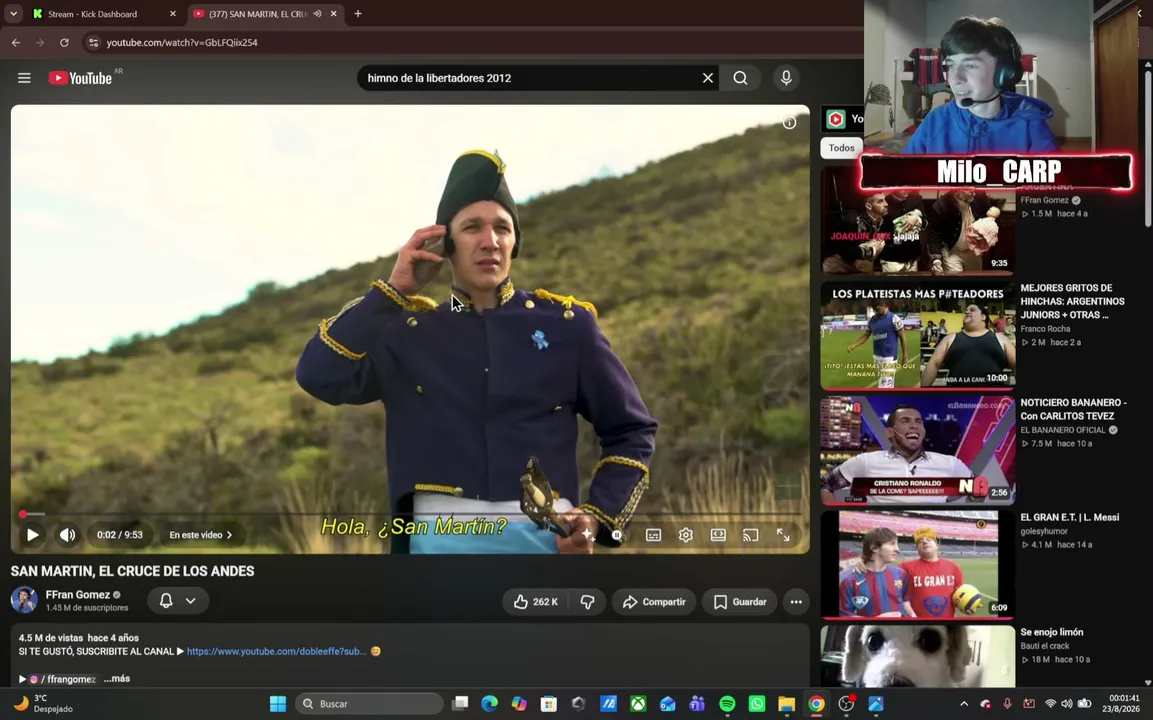This screenshot has width=1153, height=720.
Task: Open 'EL GRAN E.T. | L. Messi' title
Action: pyautogui.click(x=1070, y=517)
